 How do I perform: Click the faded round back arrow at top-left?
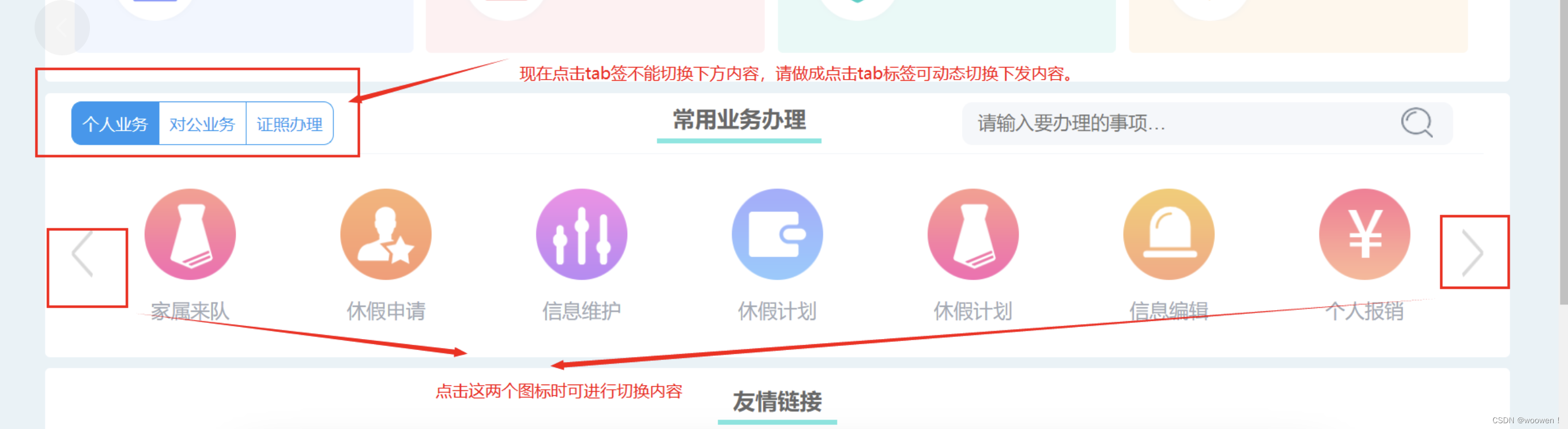click(x=62, y=27)
